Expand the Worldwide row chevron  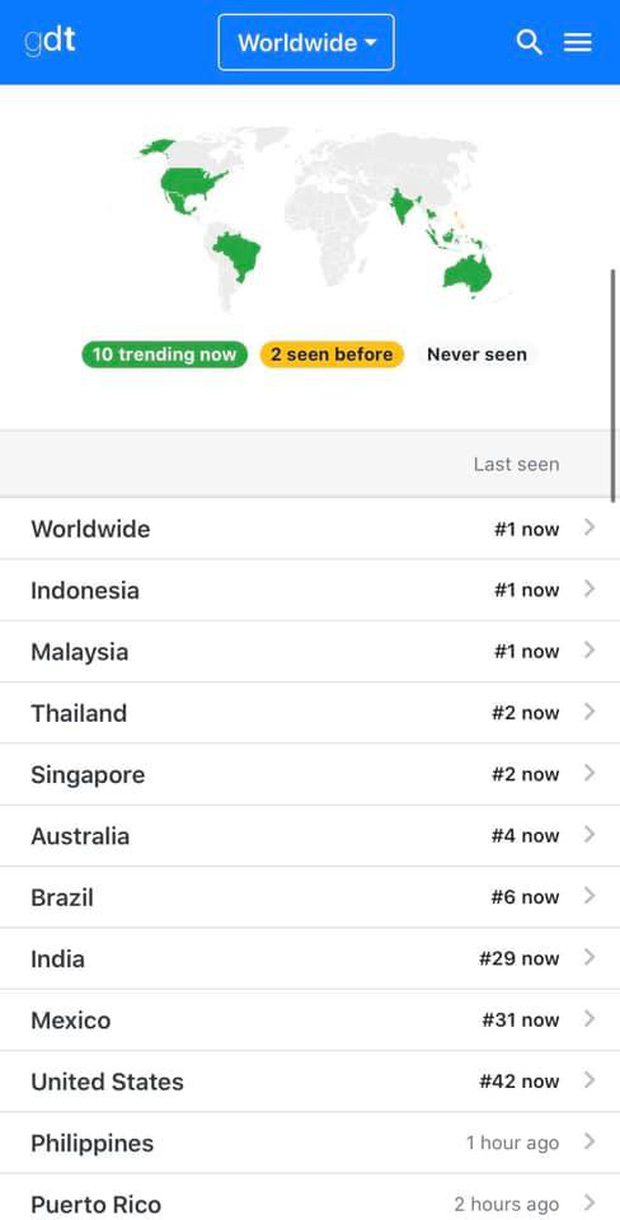coord(589,528)
